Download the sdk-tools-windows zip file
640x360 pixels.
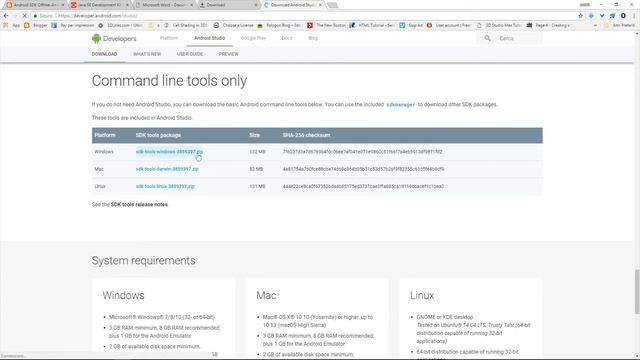(169, 151)
